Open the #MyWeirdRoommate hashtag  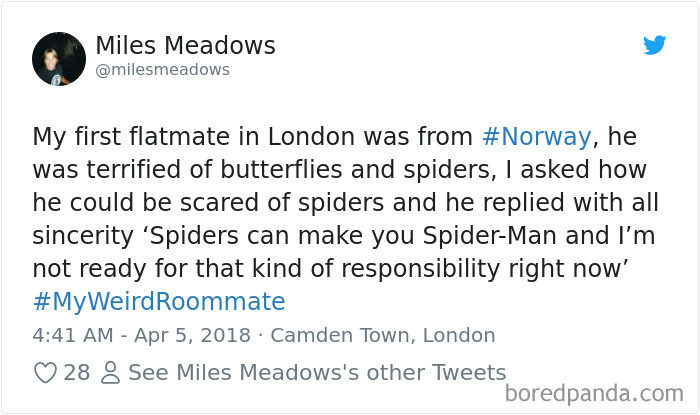pos(159,301)
